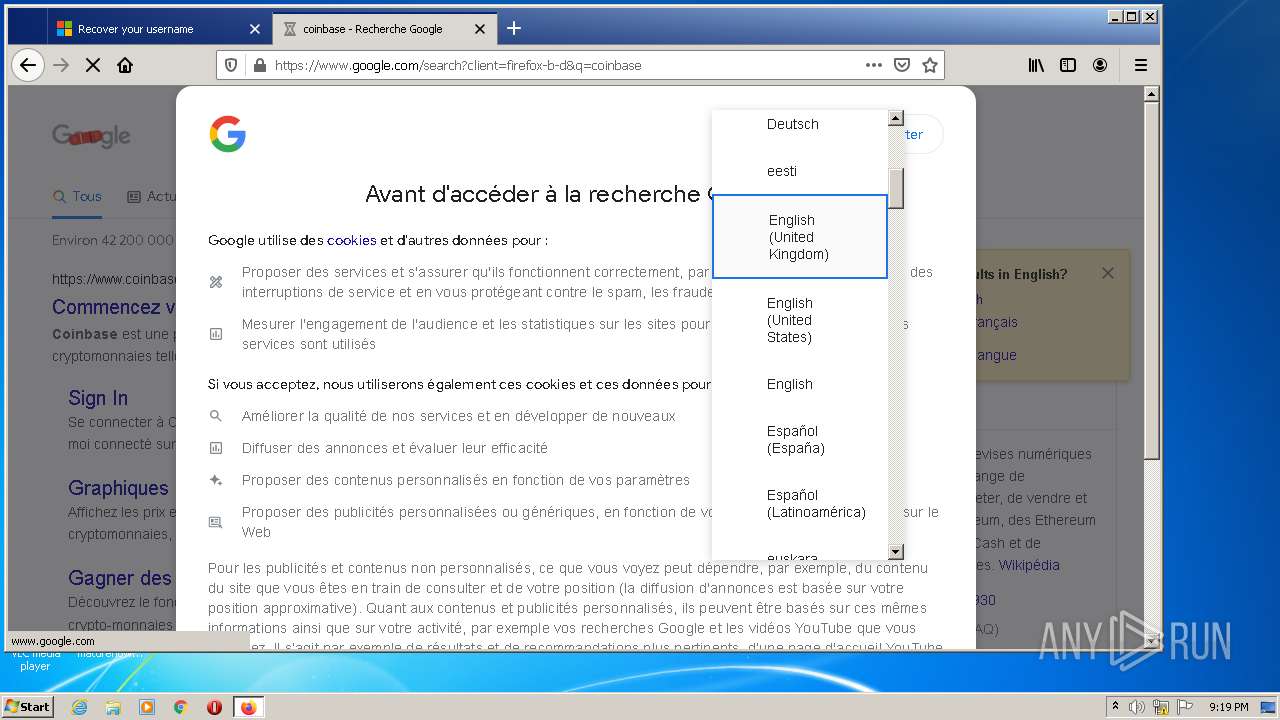Open the Sign In sitelink
Image resolution: width=1280 pixels, height=720 pixels.
(x=98, y=398)
